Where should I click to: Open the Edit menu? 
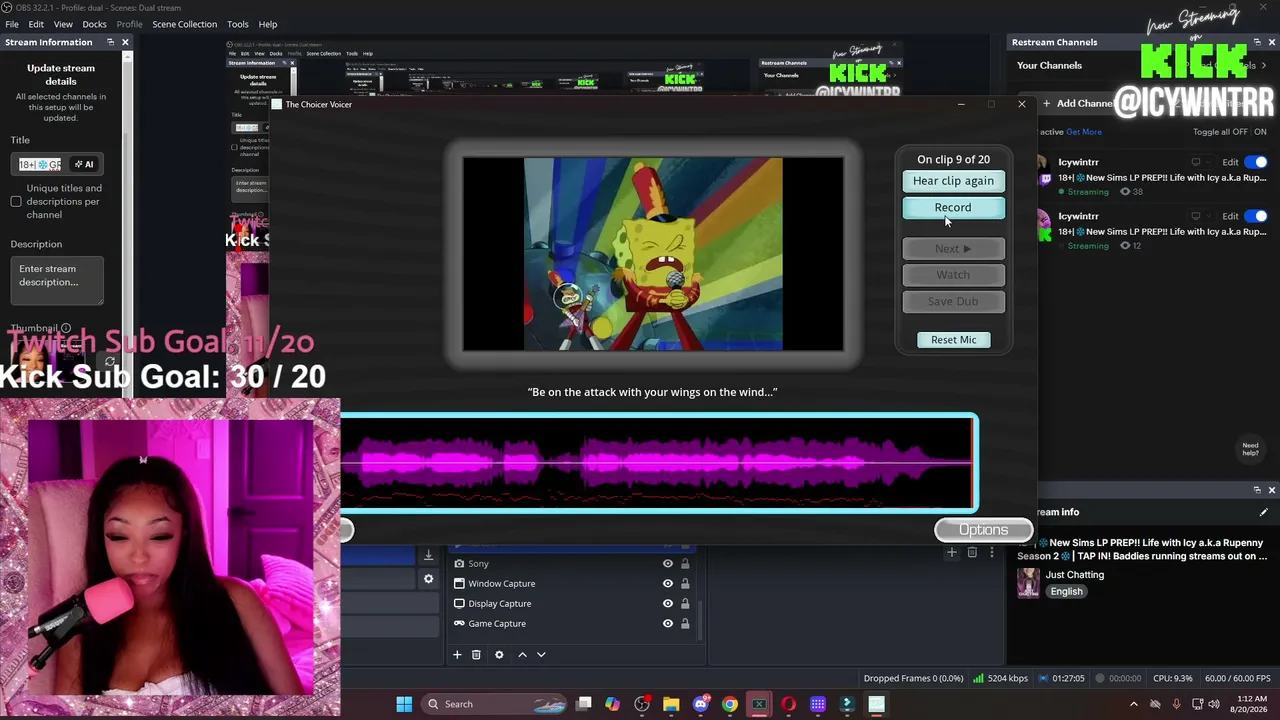click(36, 24)
